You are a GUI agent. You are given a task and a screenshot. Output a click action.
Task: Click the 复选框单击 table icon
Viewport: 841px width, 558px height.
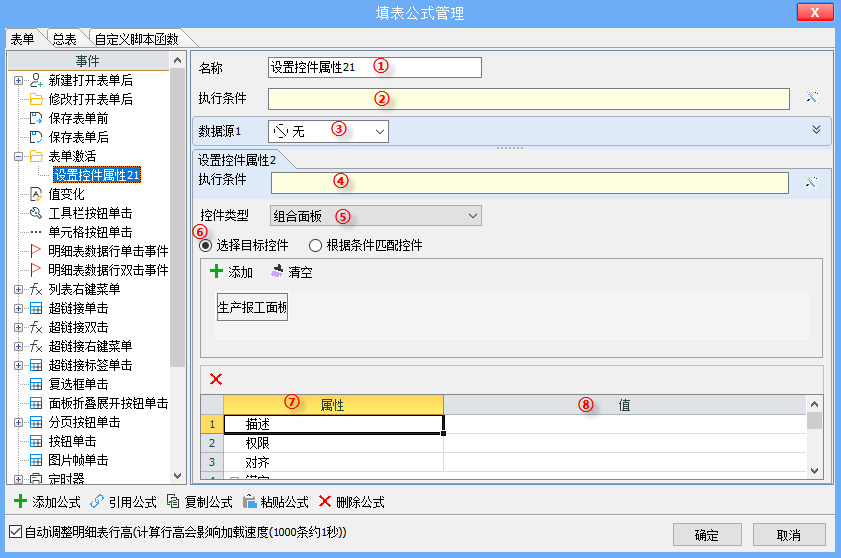(36, 384)
